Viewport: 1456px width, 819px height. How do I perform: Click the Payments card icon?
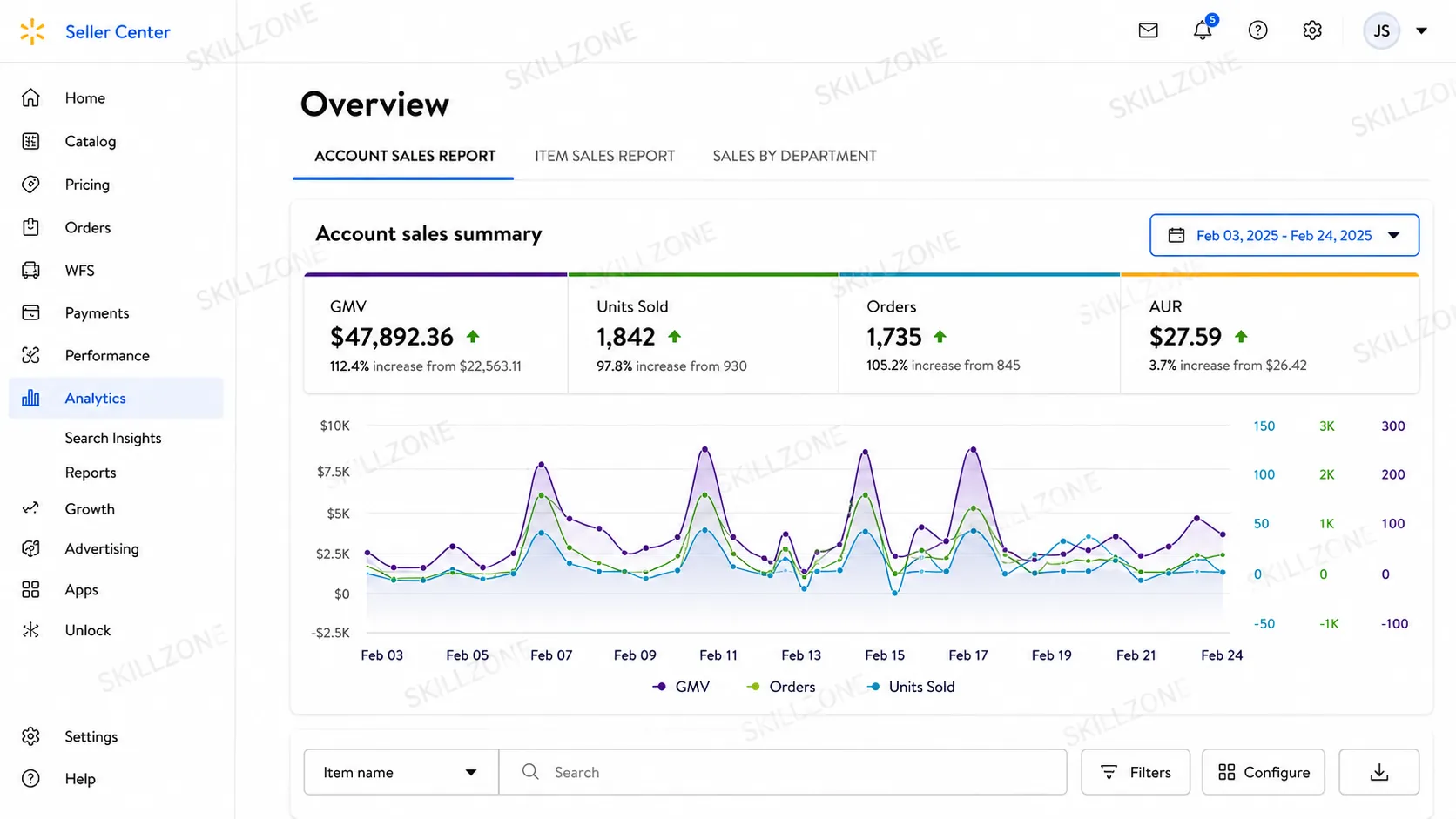click(30, 312)
